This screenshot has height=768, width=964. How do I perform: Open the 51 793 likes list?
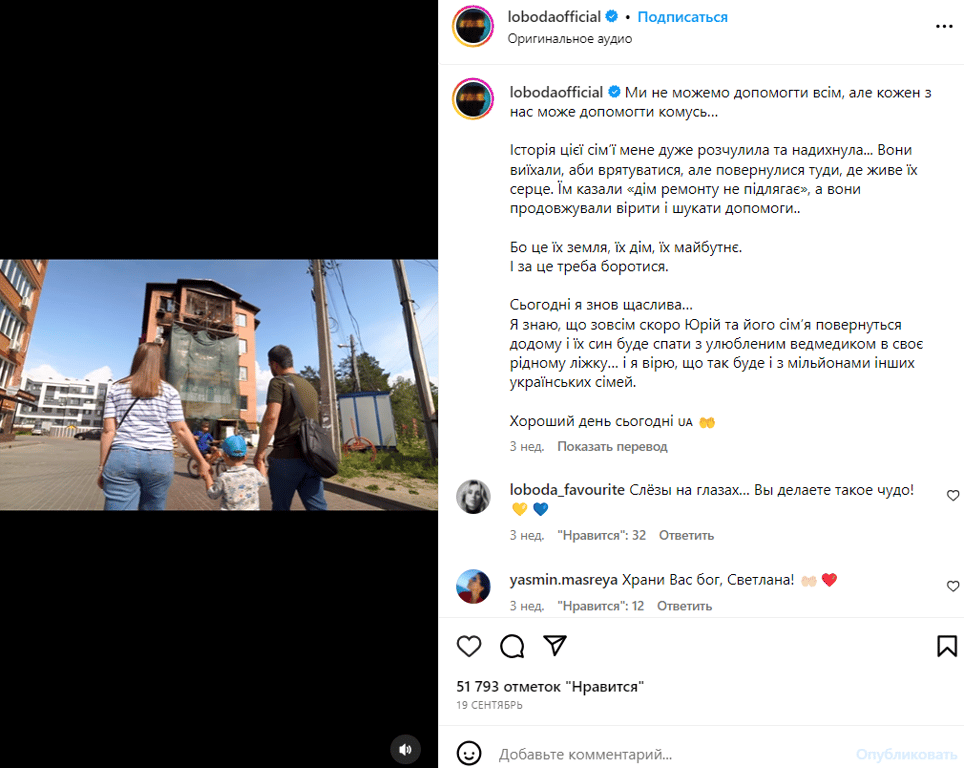pyautogui.click(x=550, y=687)
